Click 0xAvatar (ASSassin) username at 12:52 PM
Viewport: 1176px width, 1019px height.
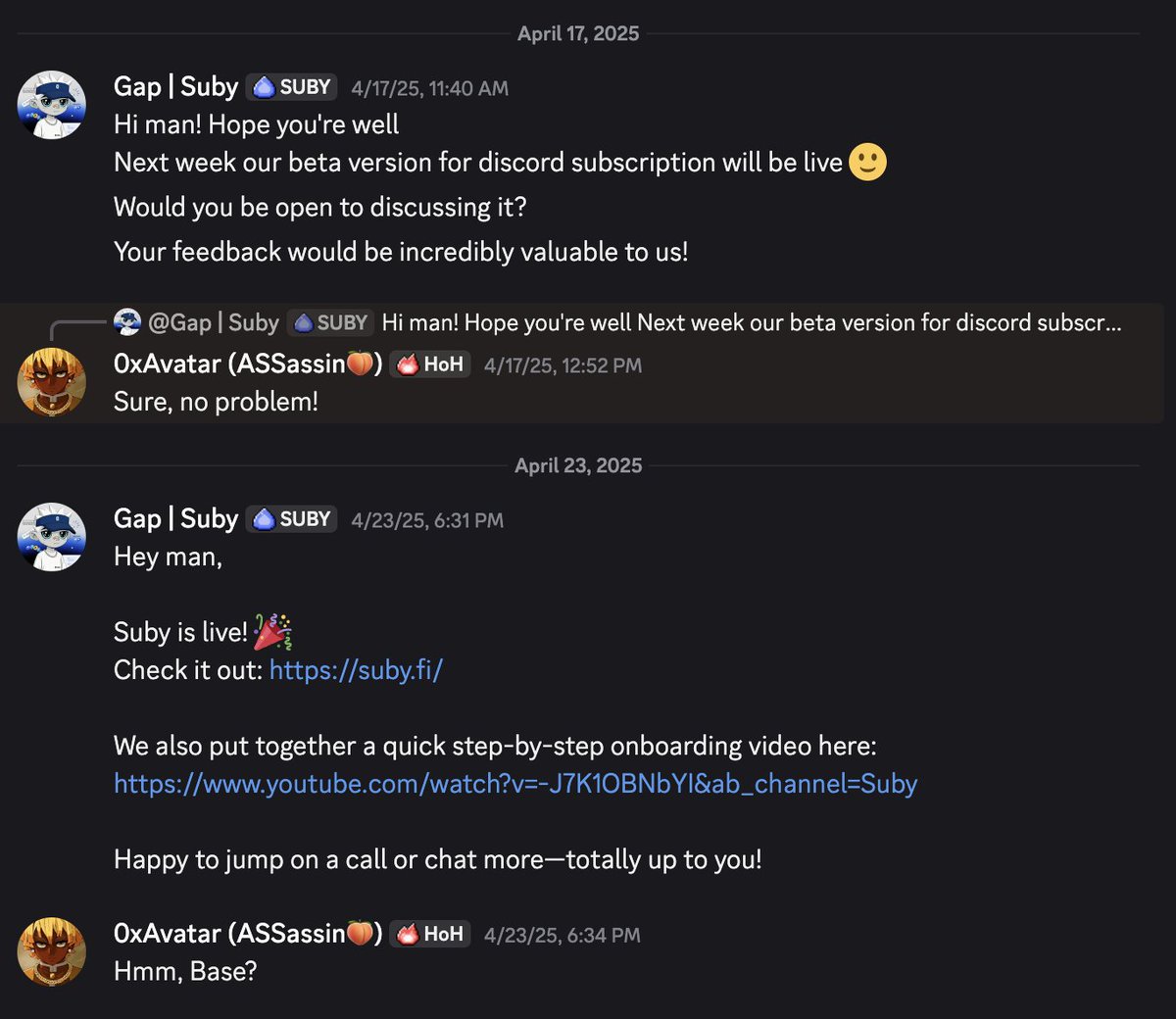247,364
